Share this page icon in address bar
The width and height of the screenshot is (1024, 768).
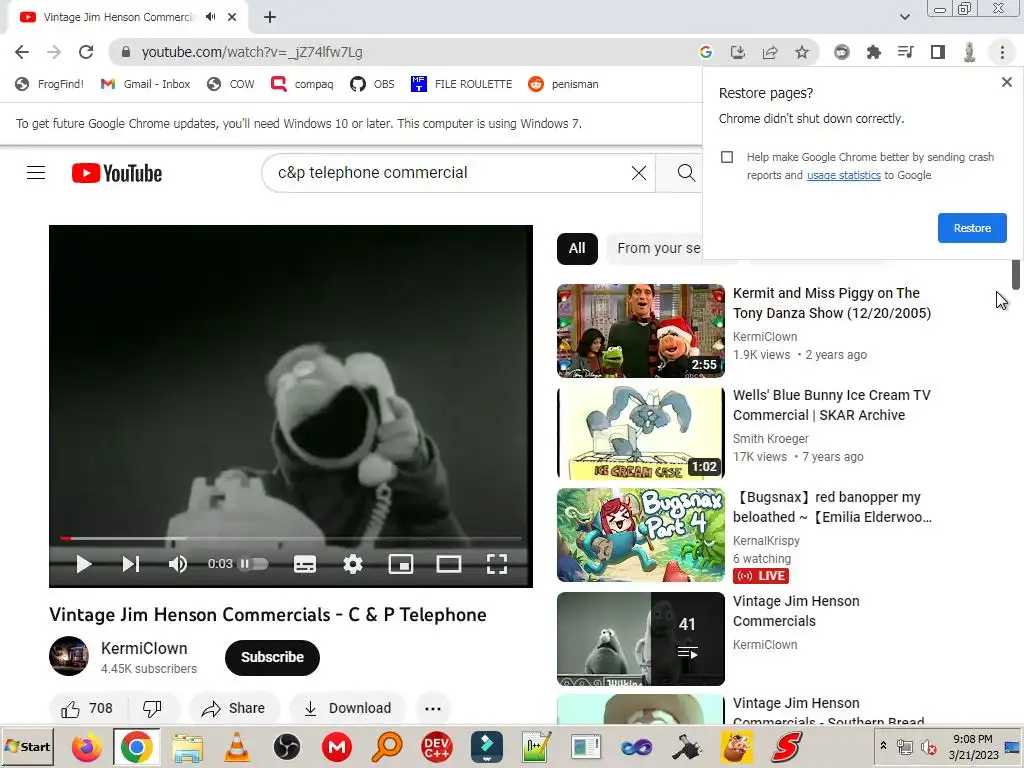(770, 52)
